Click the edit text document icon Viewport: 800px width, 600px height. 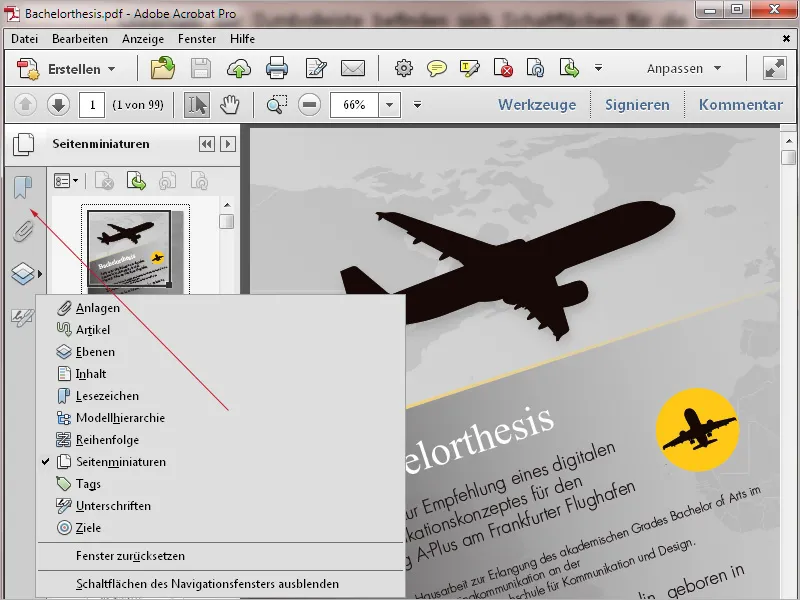pos(315,68)
